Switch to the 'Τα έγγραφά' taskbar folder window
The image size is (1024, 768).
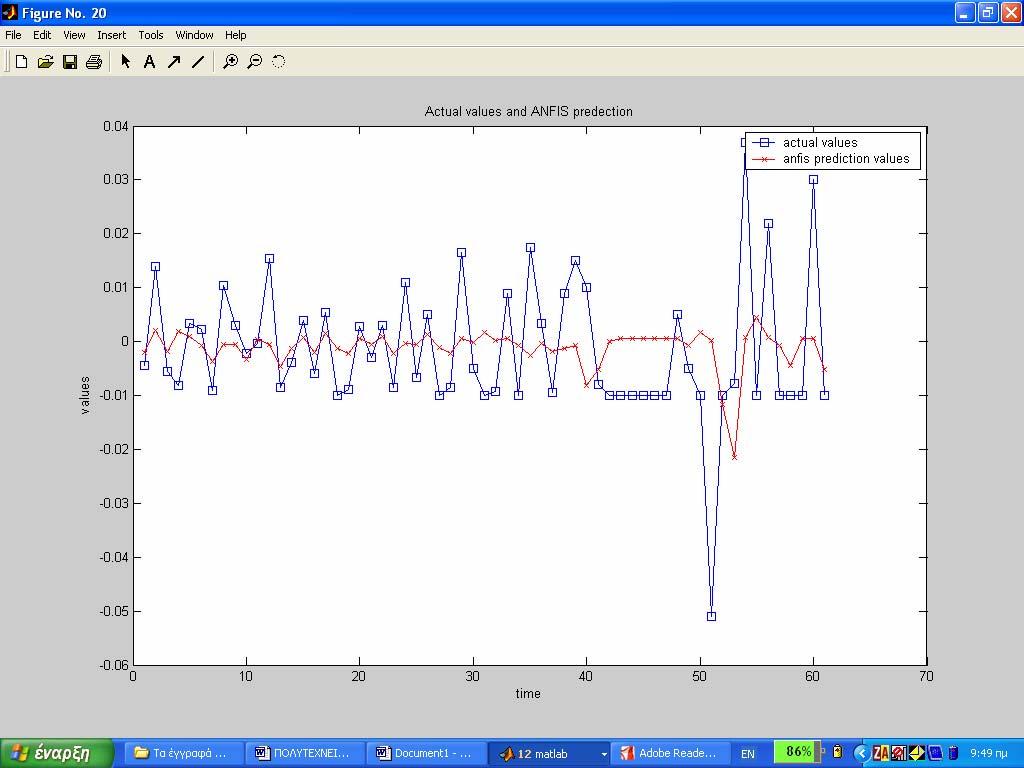click(x=183, y=753)
